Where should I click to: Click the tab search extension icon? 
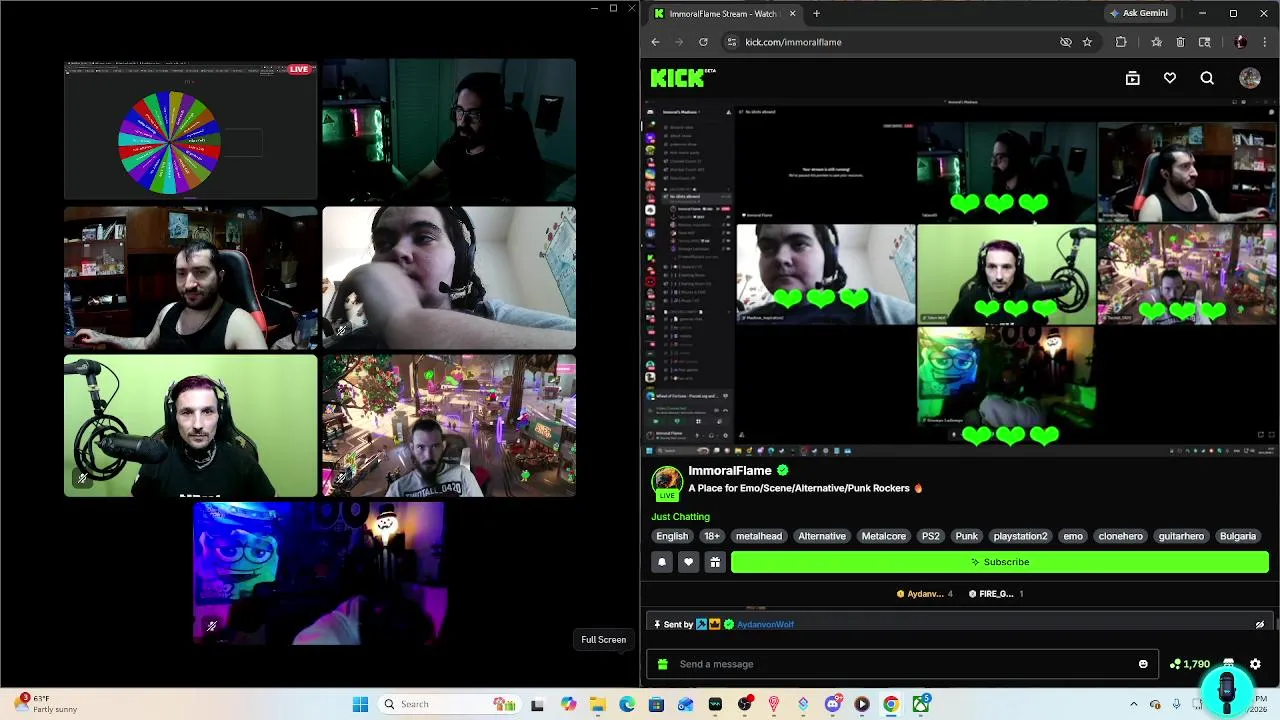pyautogui.click(x=1204, y=42)
